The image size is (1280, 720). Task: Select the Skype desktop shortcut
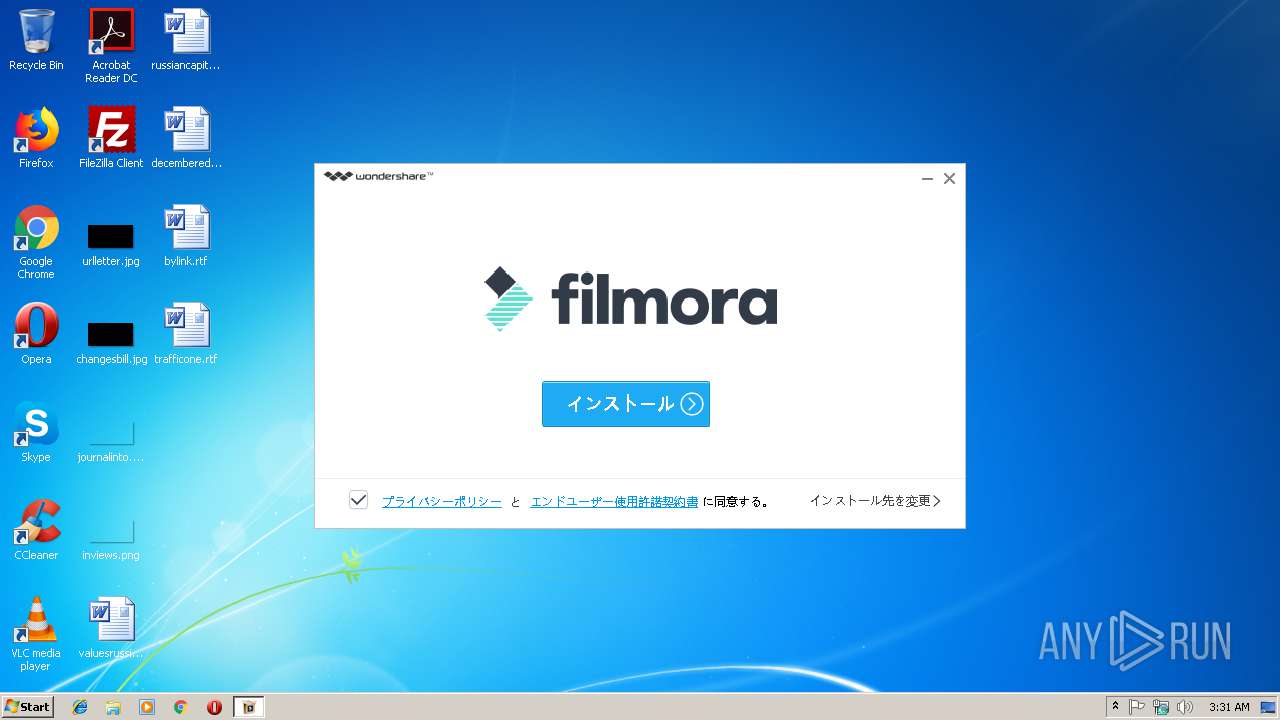coord(36,432)
